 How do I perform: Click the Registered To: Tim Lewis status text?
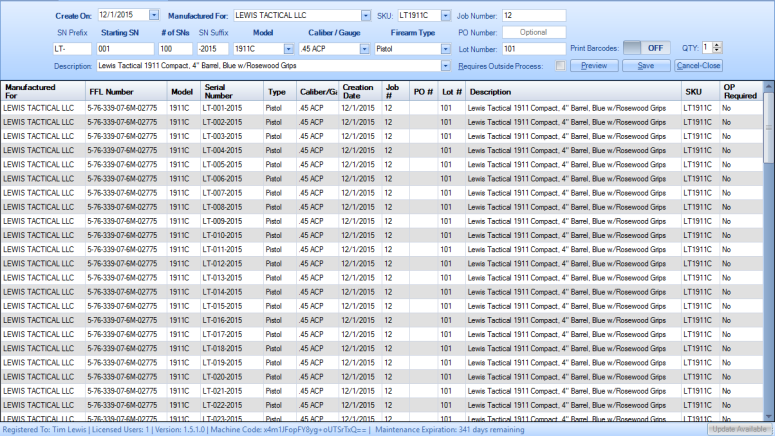click(x=44, y=430)
